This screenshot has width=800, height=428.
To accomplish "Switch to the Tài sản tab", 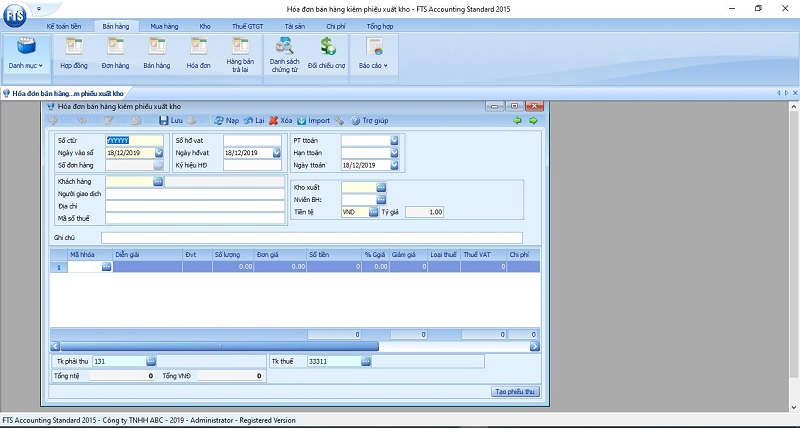I will pos(295,27).
